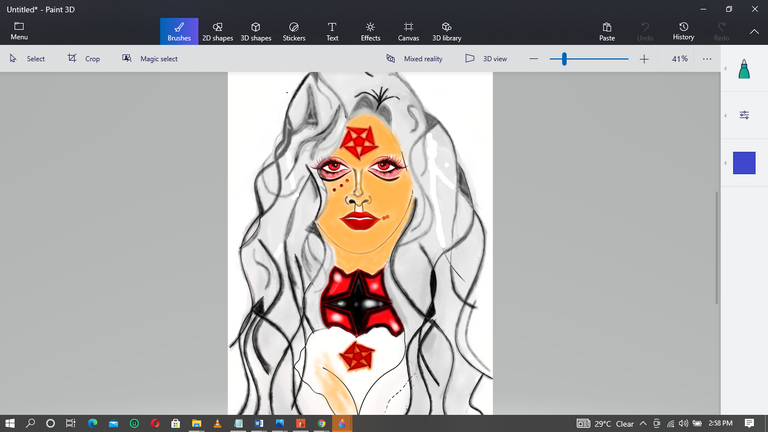Open Task View
768x432 pixels.
pyautogui.click(x=71, y=423)
